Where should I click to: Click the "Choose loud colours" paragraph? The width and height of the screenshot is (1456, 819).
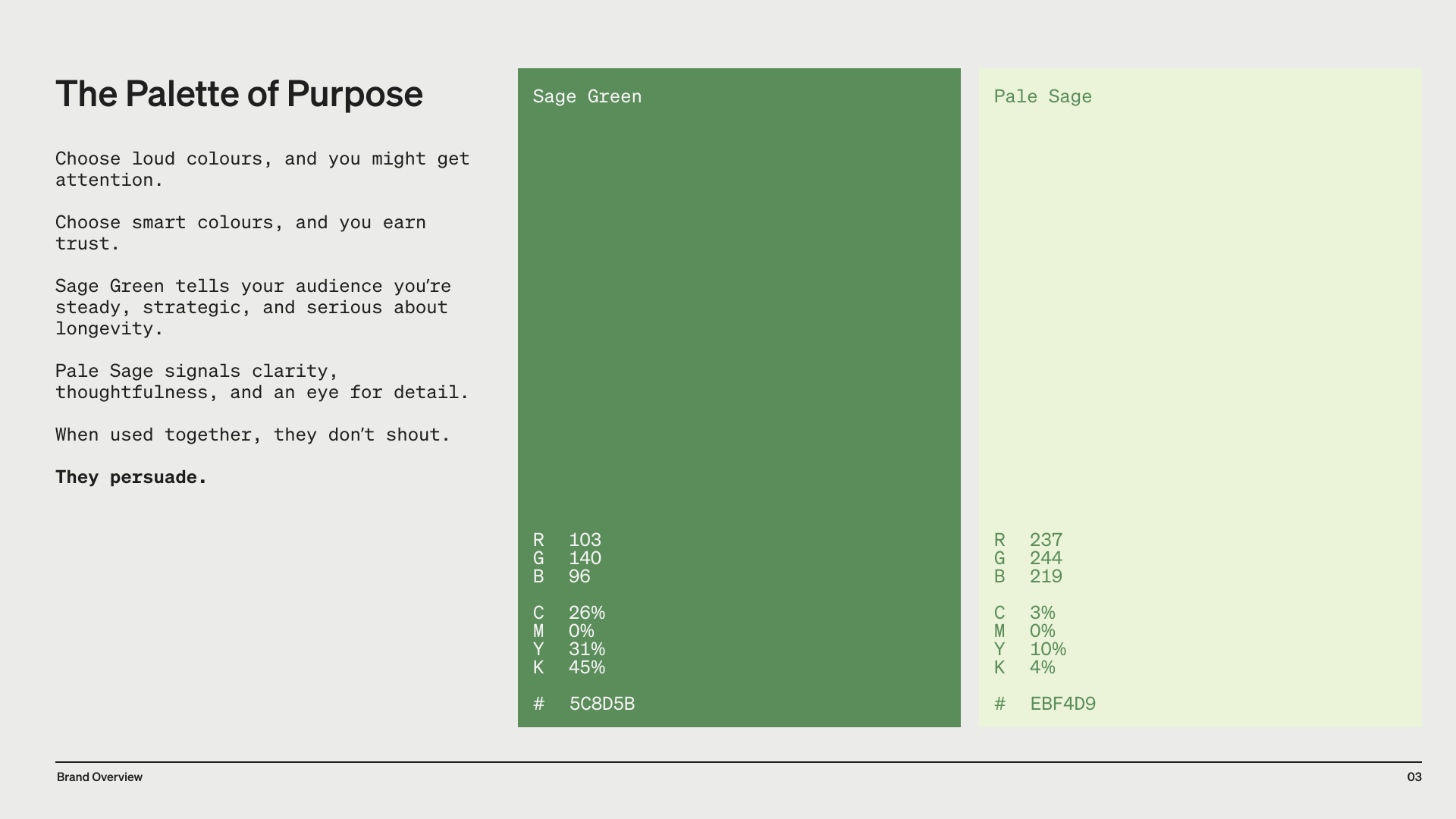click(262, 169)
